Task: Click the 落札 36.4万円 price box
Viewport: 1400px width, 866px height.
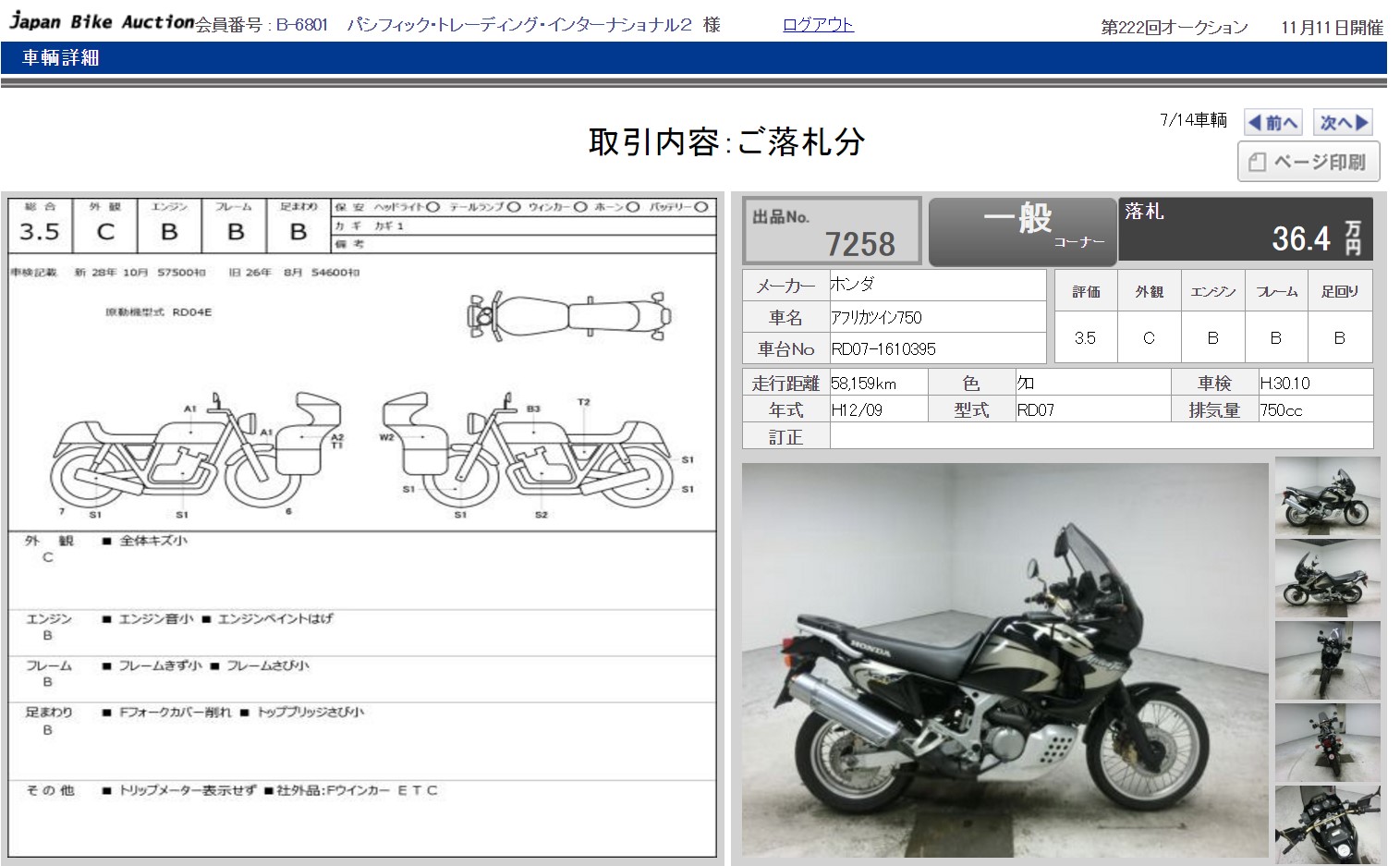Action: 1245,228
